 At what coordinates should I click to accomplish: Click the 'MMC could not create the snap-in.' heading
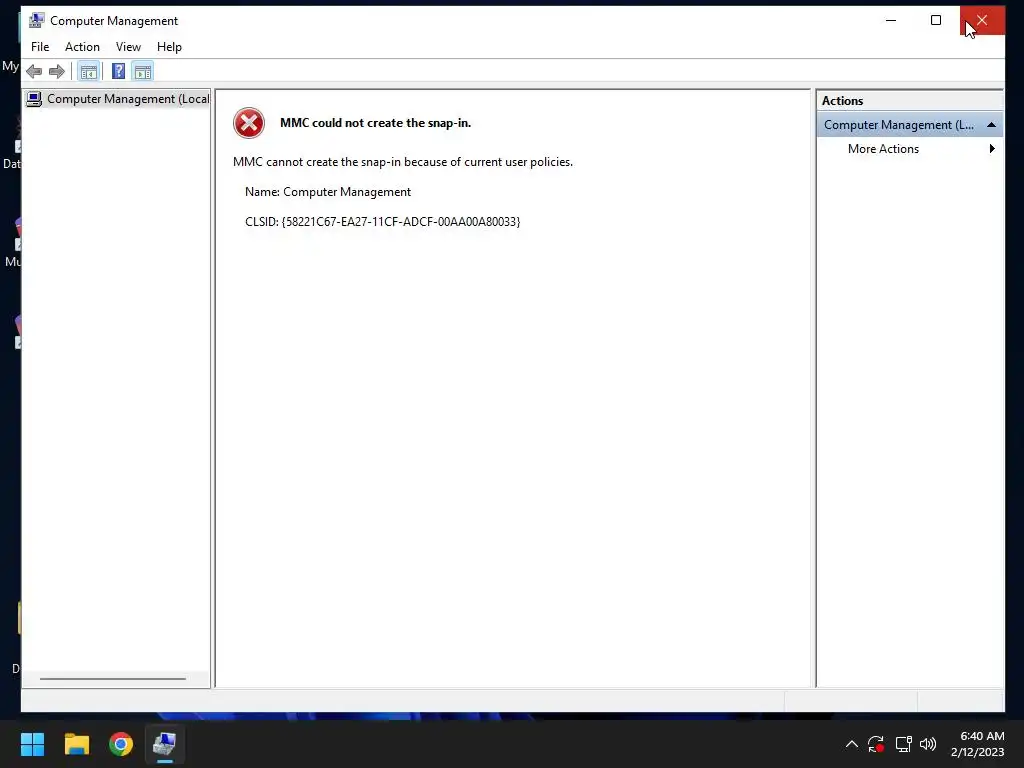click(376, 123)
